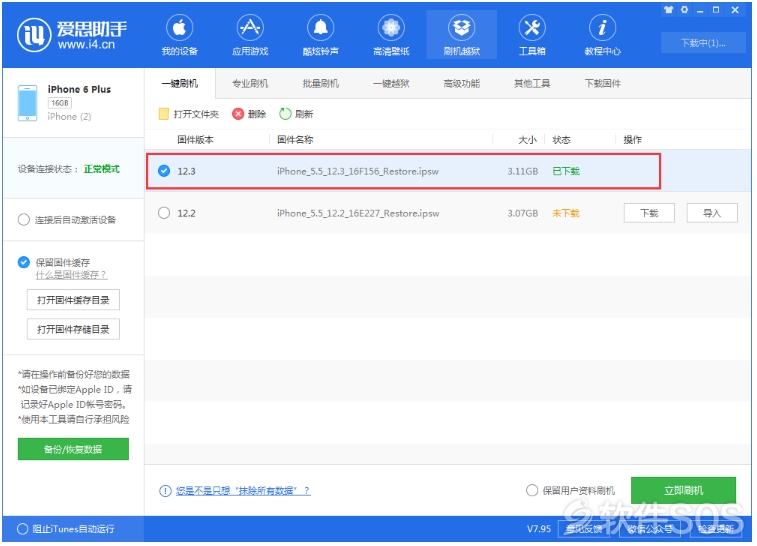
Task: Open 酷炫铃声 ringtones section
Action: coord(321,35)
